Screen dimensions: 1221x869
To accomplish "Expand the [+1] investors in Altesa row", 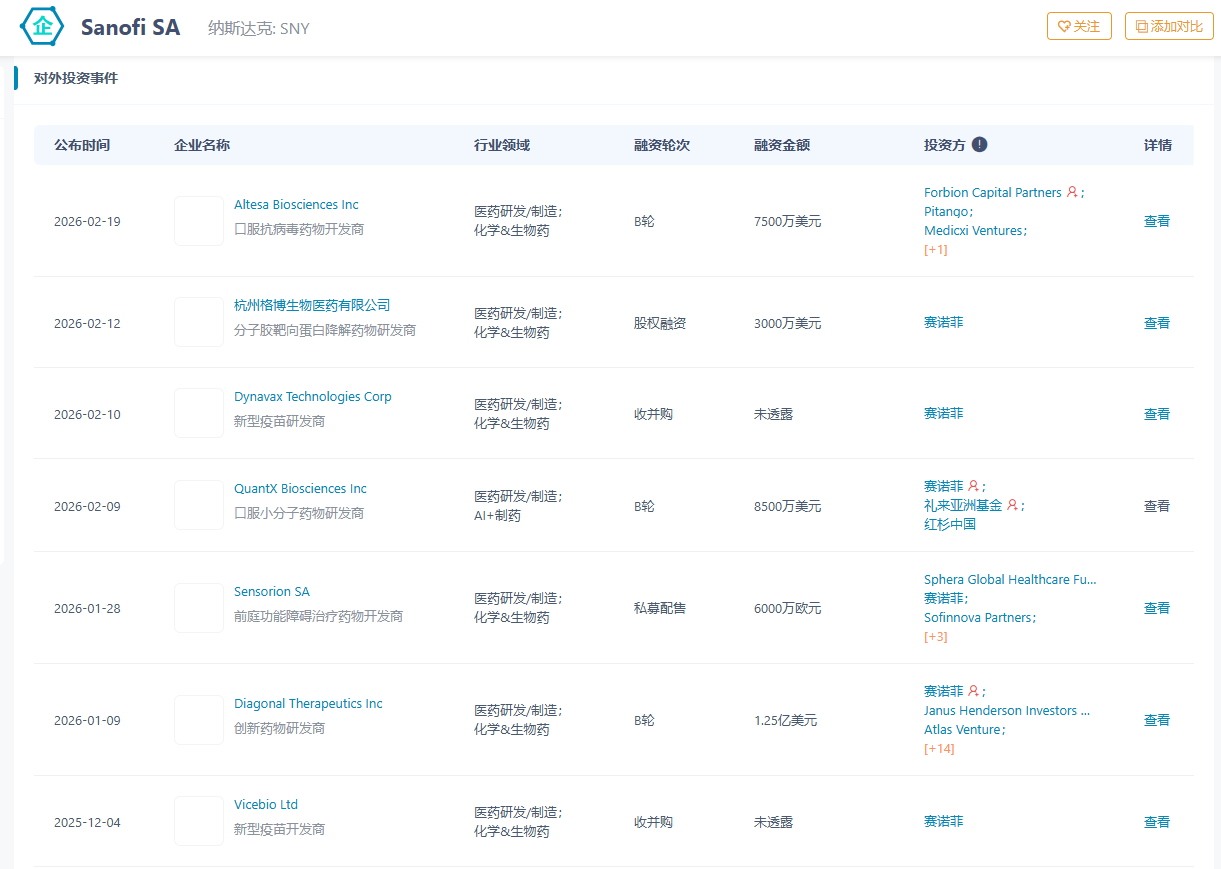I will tap(935, 249).
